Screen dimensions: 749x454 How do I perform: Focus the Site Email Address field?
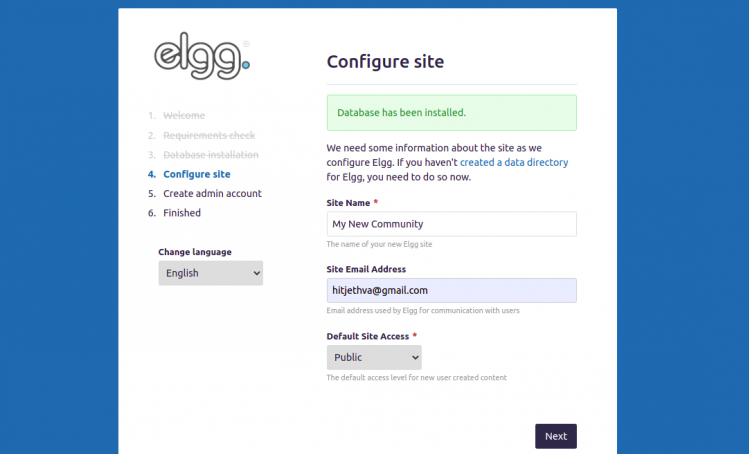pos(451,290)
